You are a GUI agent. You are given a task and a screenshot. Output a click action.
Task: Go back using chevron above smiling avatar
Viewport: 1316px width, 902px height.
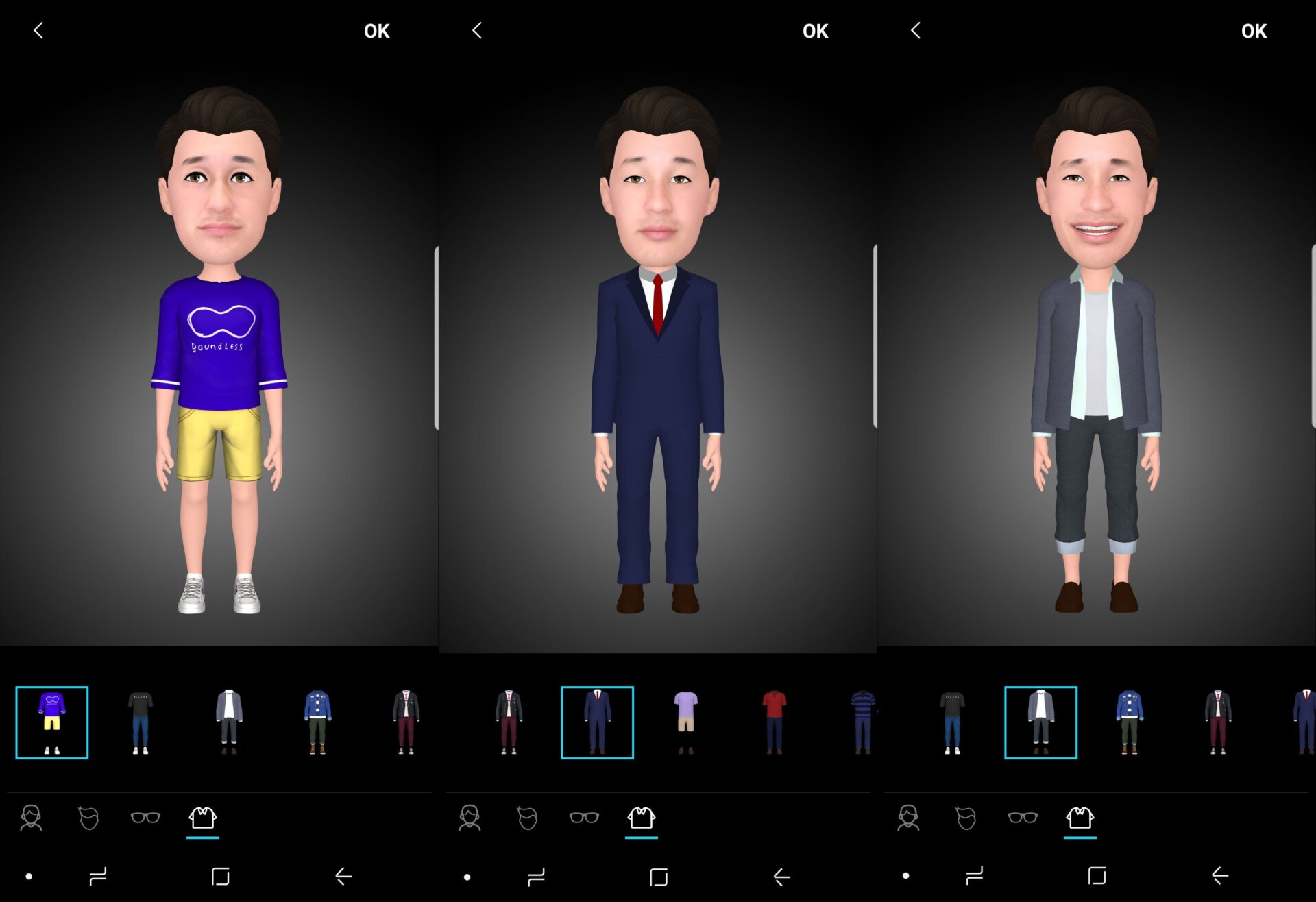tap(916, 30)
